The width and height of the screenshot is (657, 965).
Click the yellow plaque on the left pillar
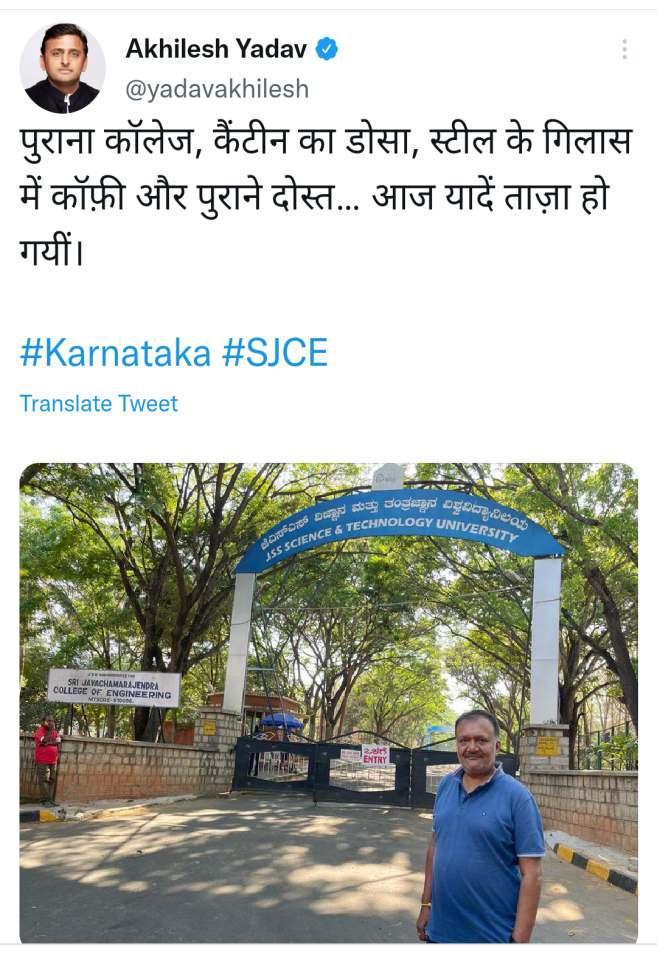coord(210,727)
